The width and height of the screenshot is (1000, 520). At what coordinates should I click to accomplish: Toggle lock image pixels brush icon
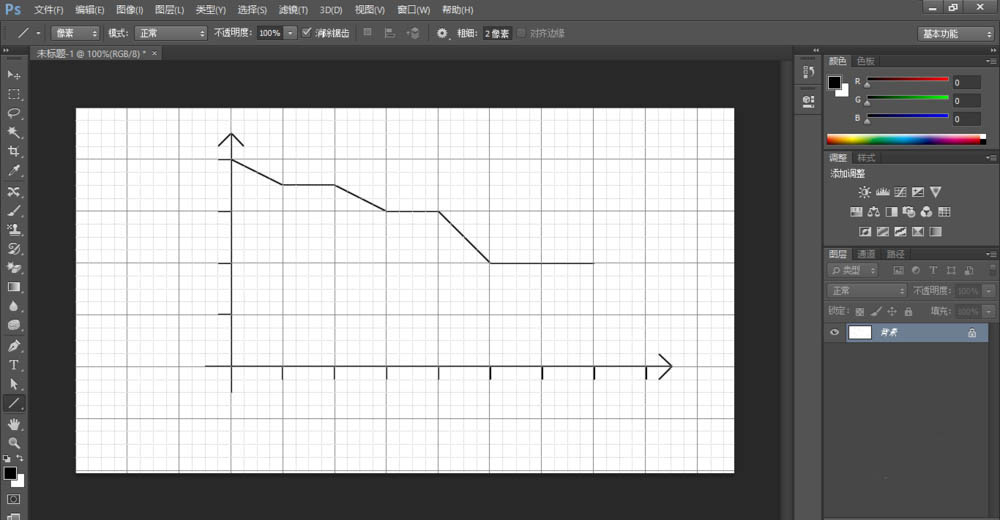point(876,311)
